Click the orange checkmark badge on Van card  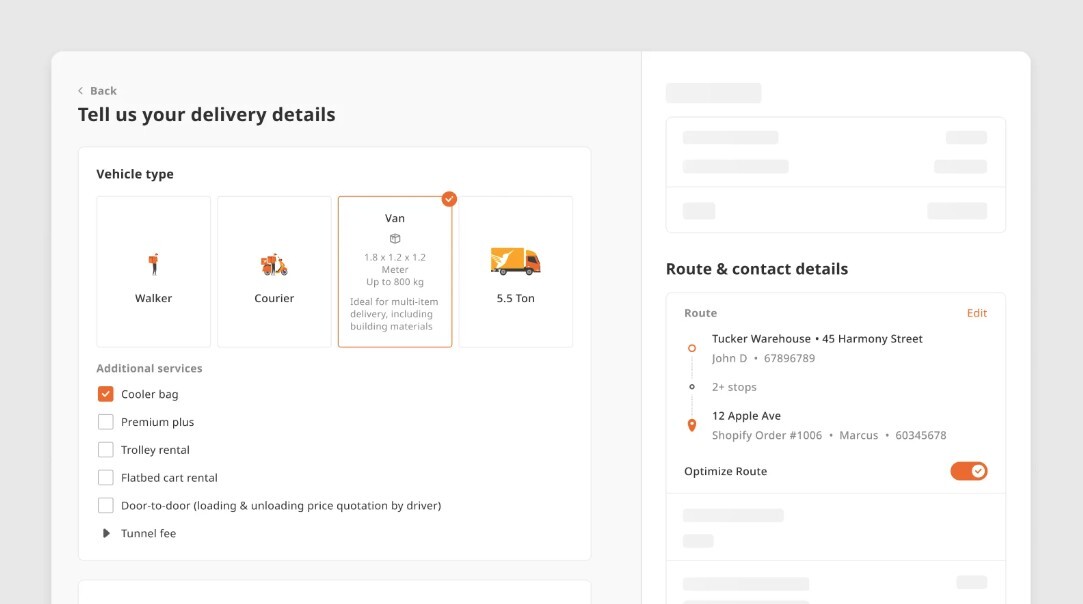point(449,199)
